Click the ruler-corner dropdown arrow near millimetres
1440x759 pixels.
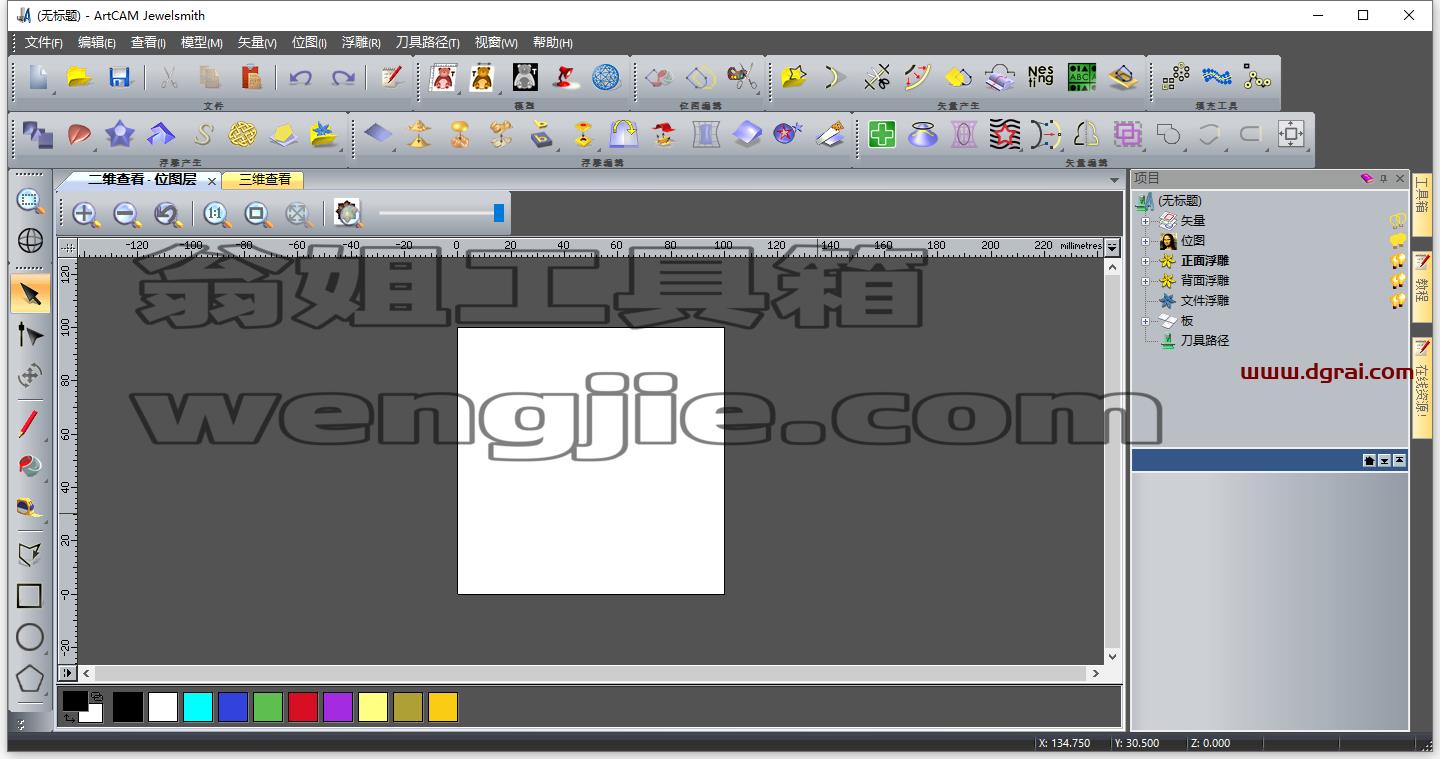pyautogui.click(x=1113, y=246)
